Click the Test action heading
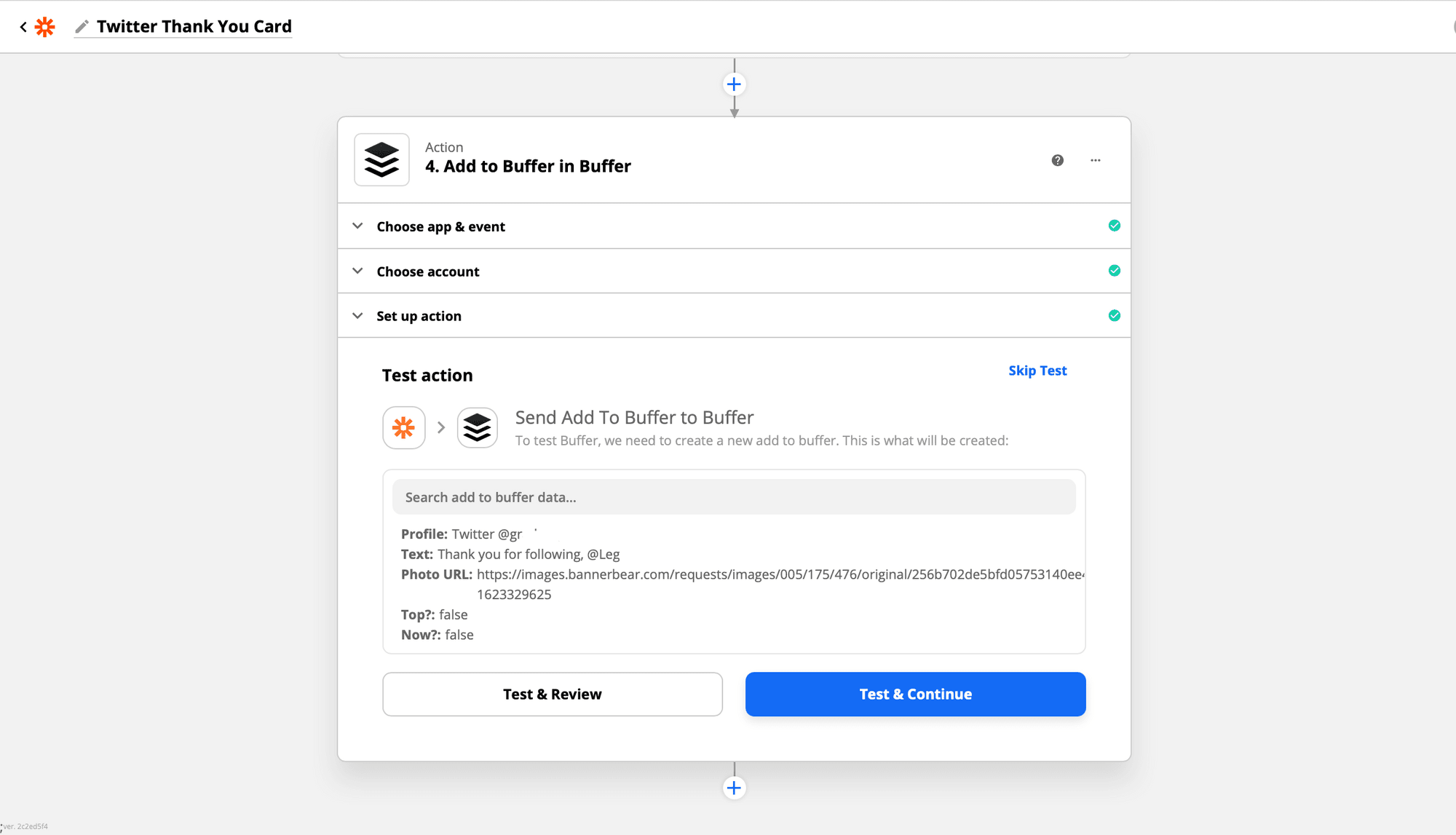The image size is (1456, 835). click(x=427, y=376)
